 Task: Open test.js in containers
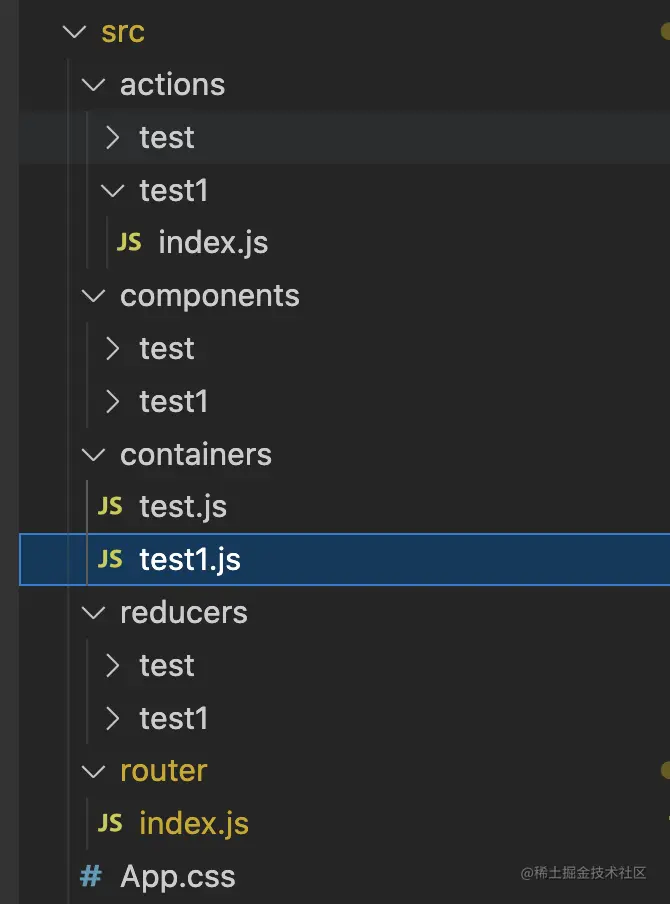click(x=183, y=507)
